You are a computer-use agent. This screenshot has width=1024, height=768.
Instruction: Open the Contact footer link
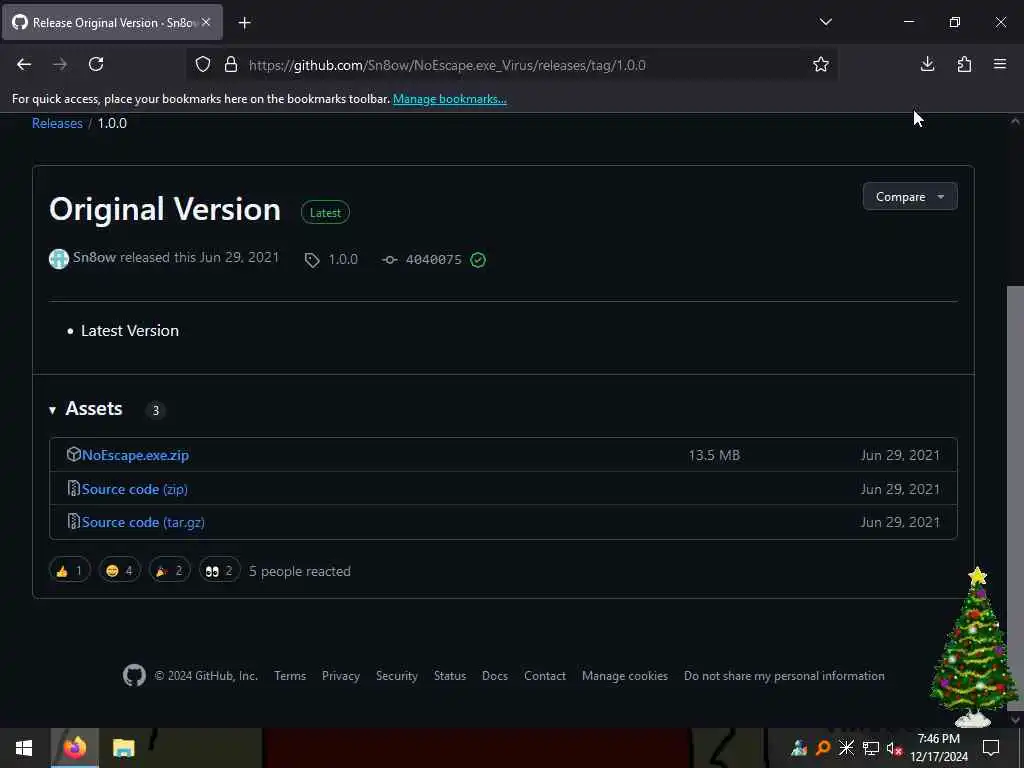click(x=545, y=676)
